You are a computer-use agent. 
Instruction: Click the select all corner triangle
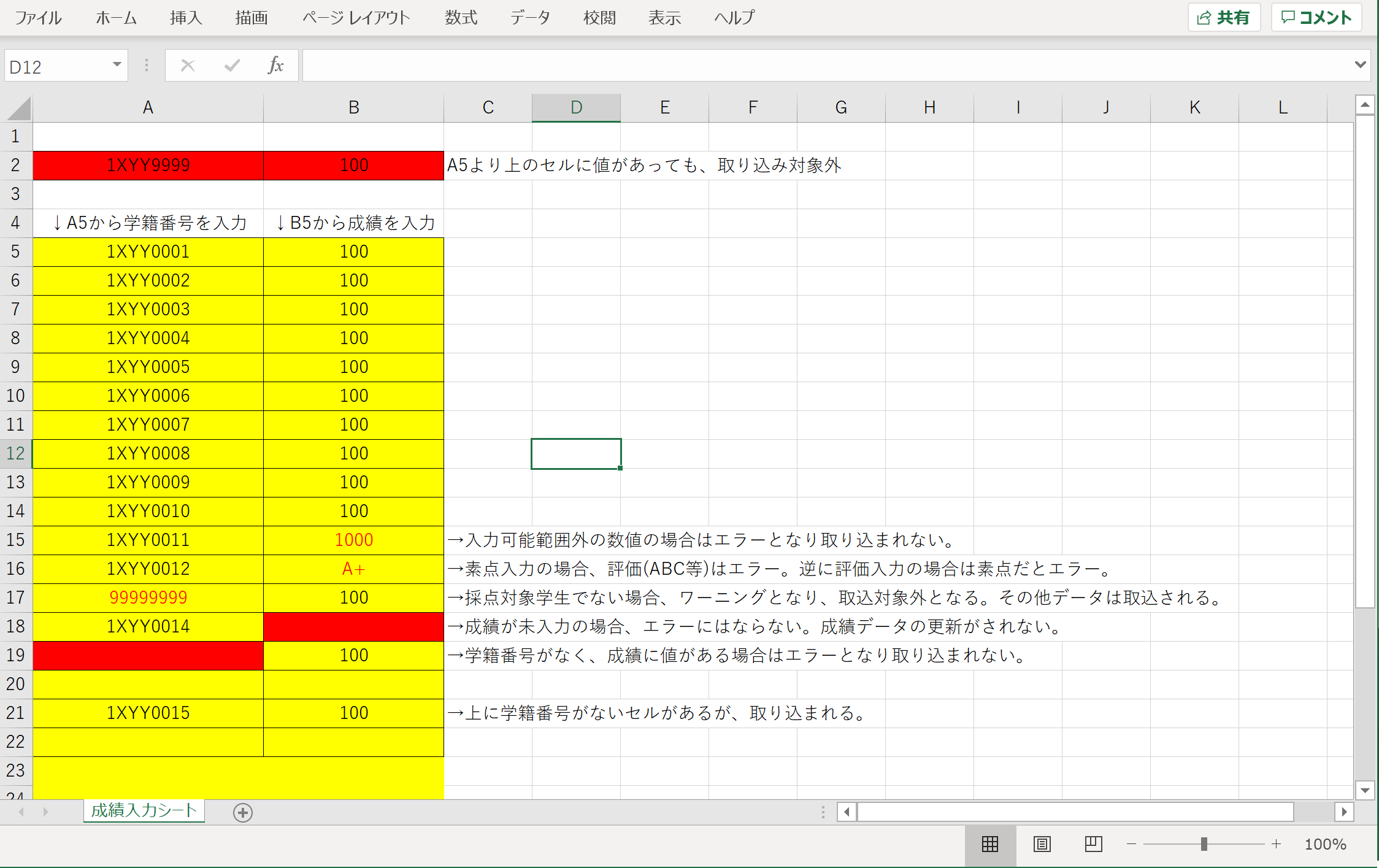[x=19, y=108]
